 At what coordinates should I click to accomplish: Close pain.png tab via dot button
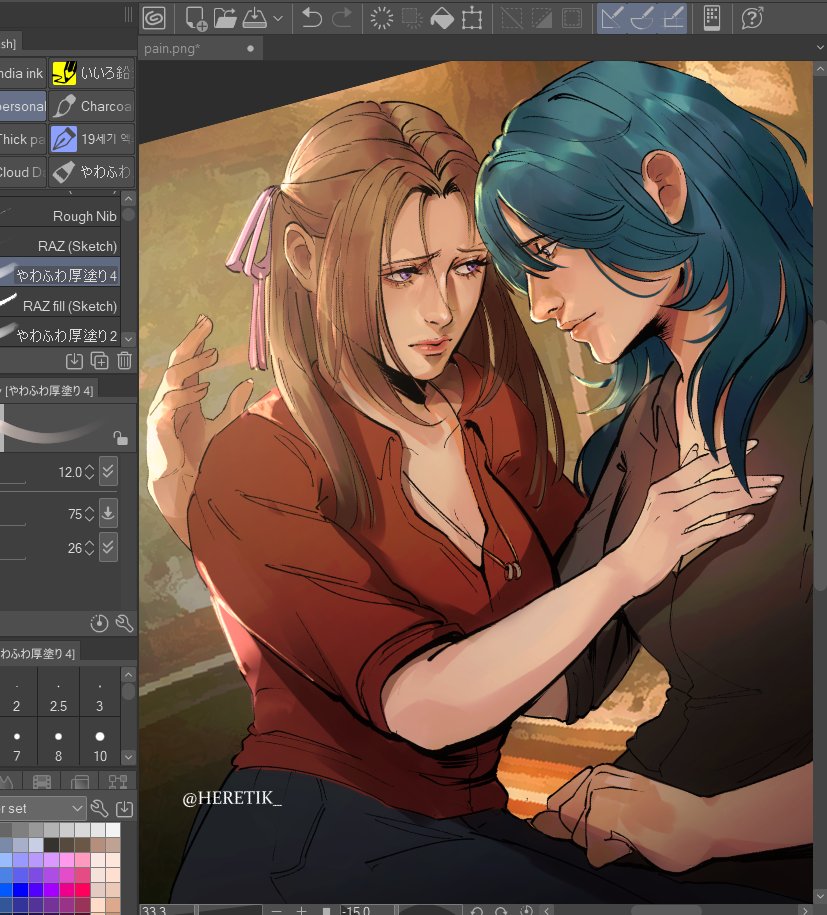pyautogui.click(x=250, y=48)
